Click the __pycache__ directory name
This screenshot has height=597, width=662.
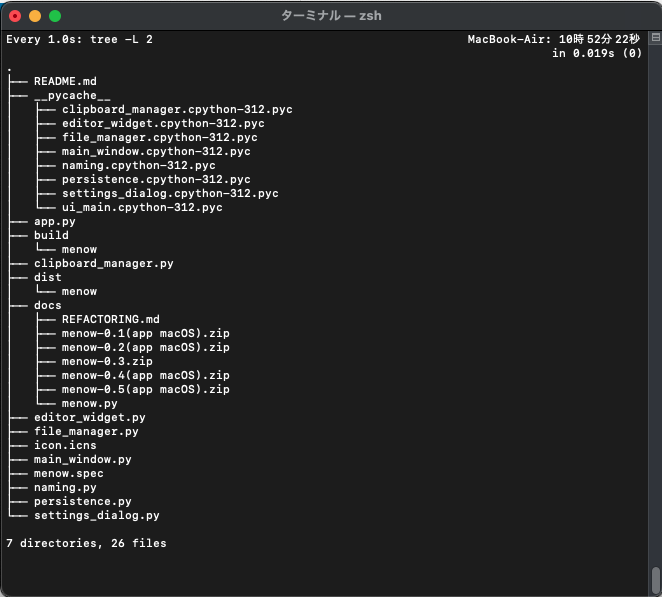[72, 95]
